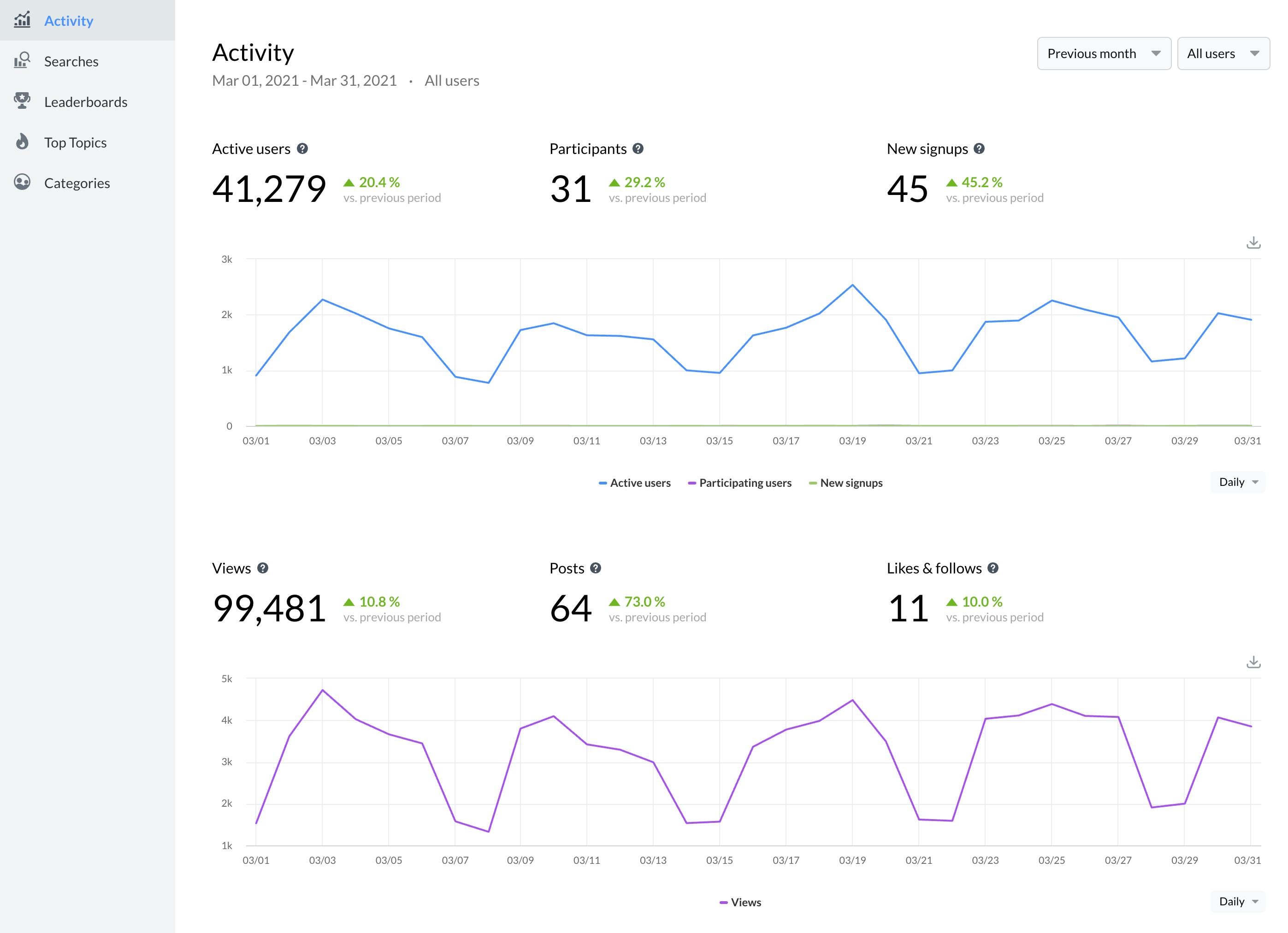The width and height of the screenshot is (1288, 933).
Task: Click help icon beside Participants
Action: click(x=638, y=149)
